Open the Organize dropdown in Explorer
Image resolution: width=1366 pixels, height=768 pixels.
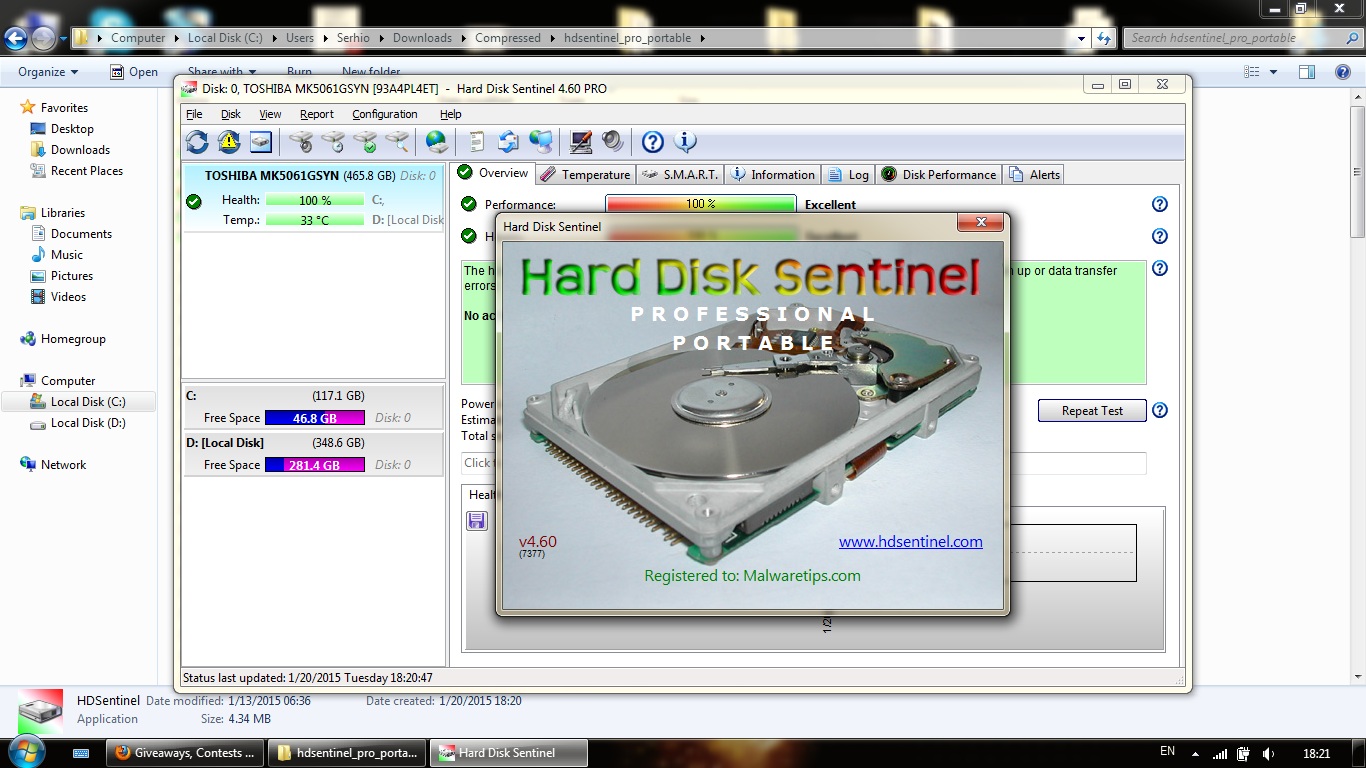48,72
